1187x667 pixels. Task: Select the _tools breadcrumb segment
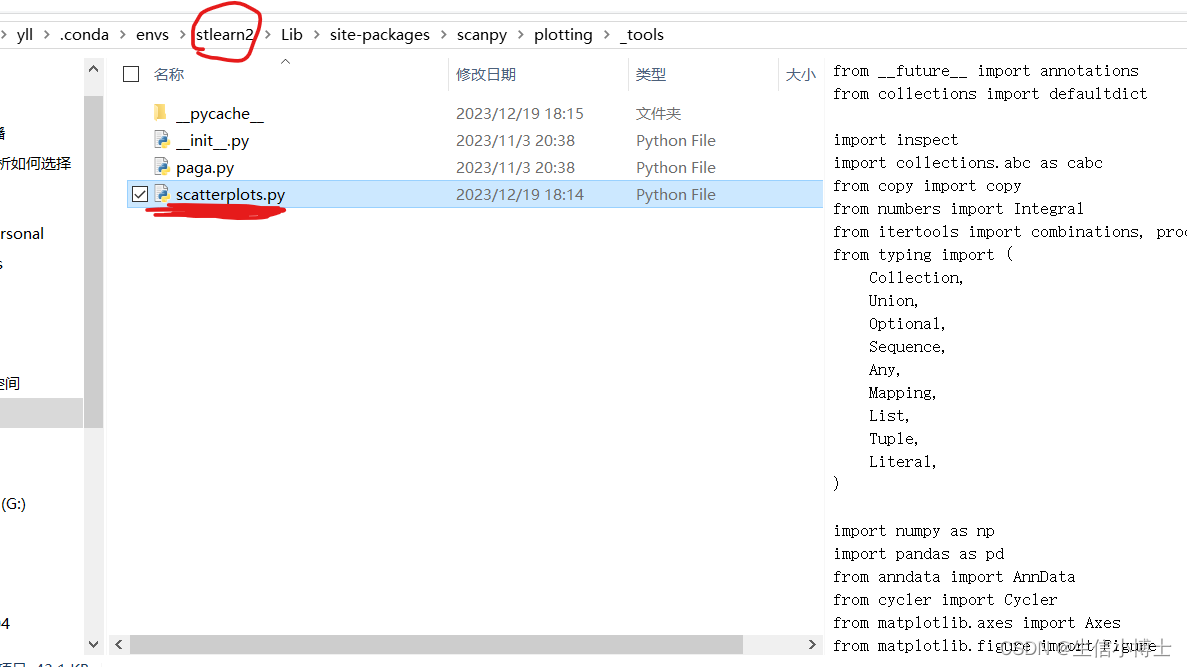pos(642,34)
